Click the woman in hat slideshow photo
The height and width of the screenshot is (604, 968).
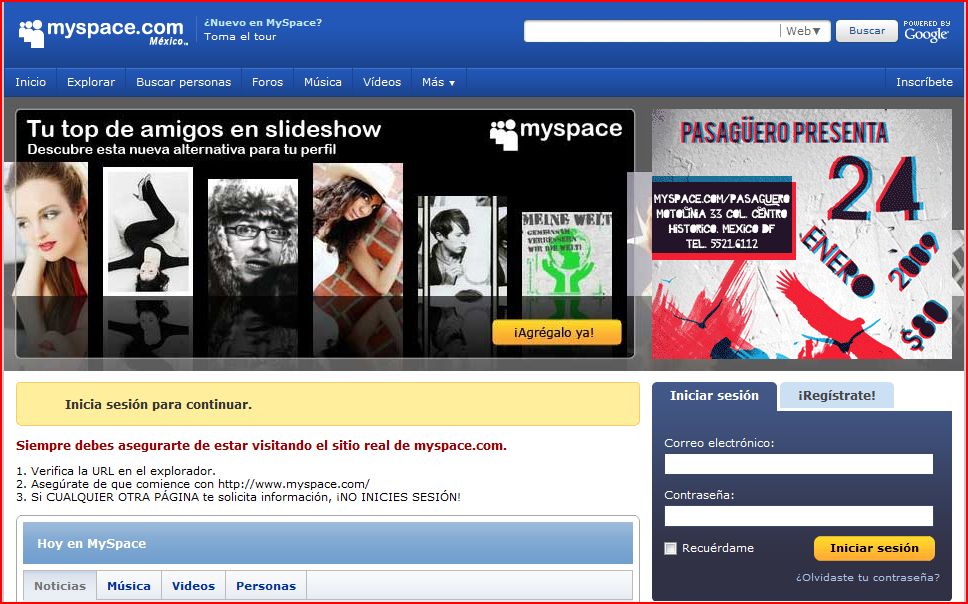pos(358,230)
